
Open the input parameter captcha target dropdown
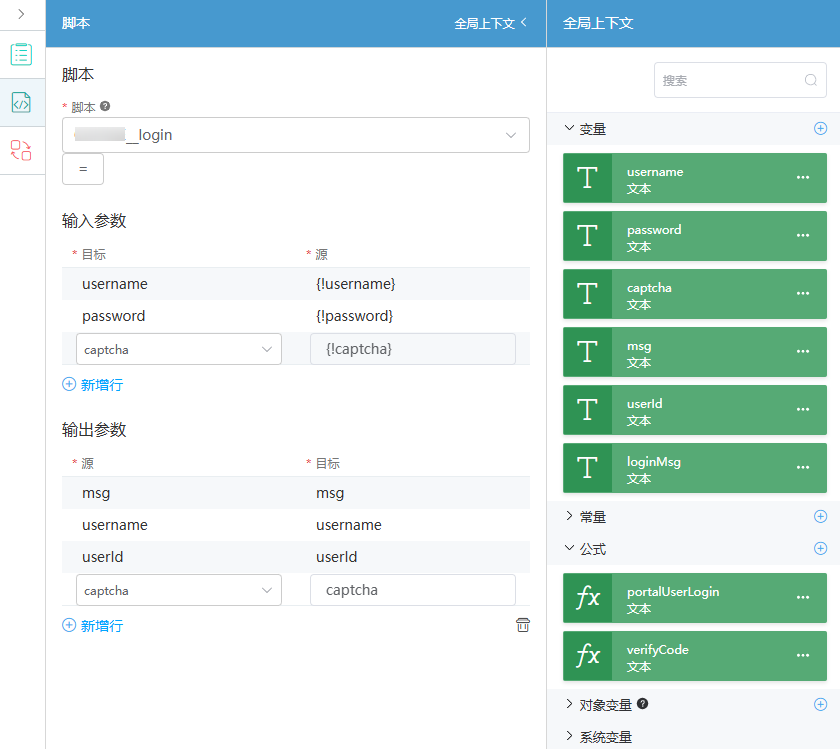(179, 349)
